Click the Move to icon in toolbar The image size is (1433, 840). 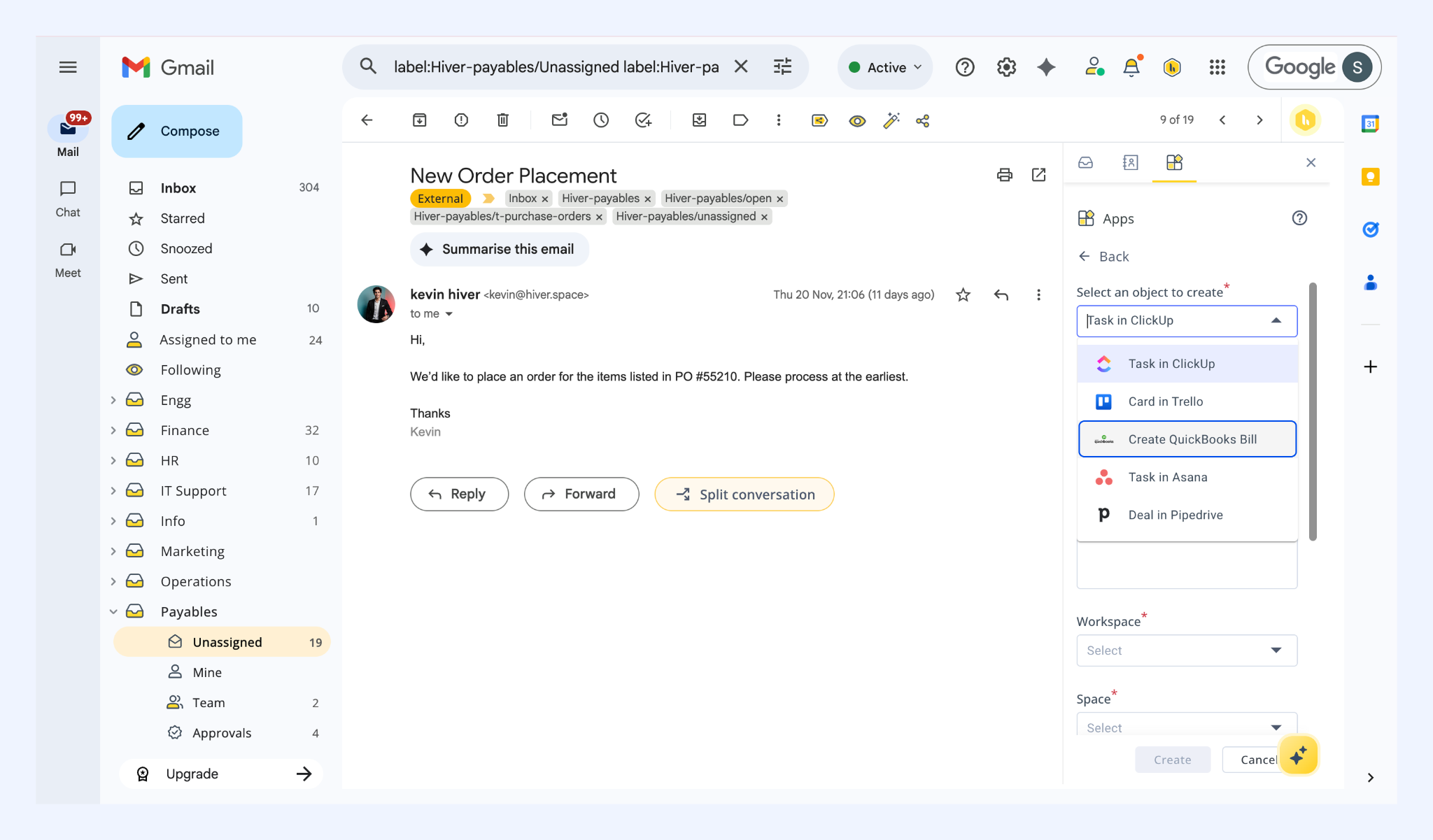pos(699,120)
